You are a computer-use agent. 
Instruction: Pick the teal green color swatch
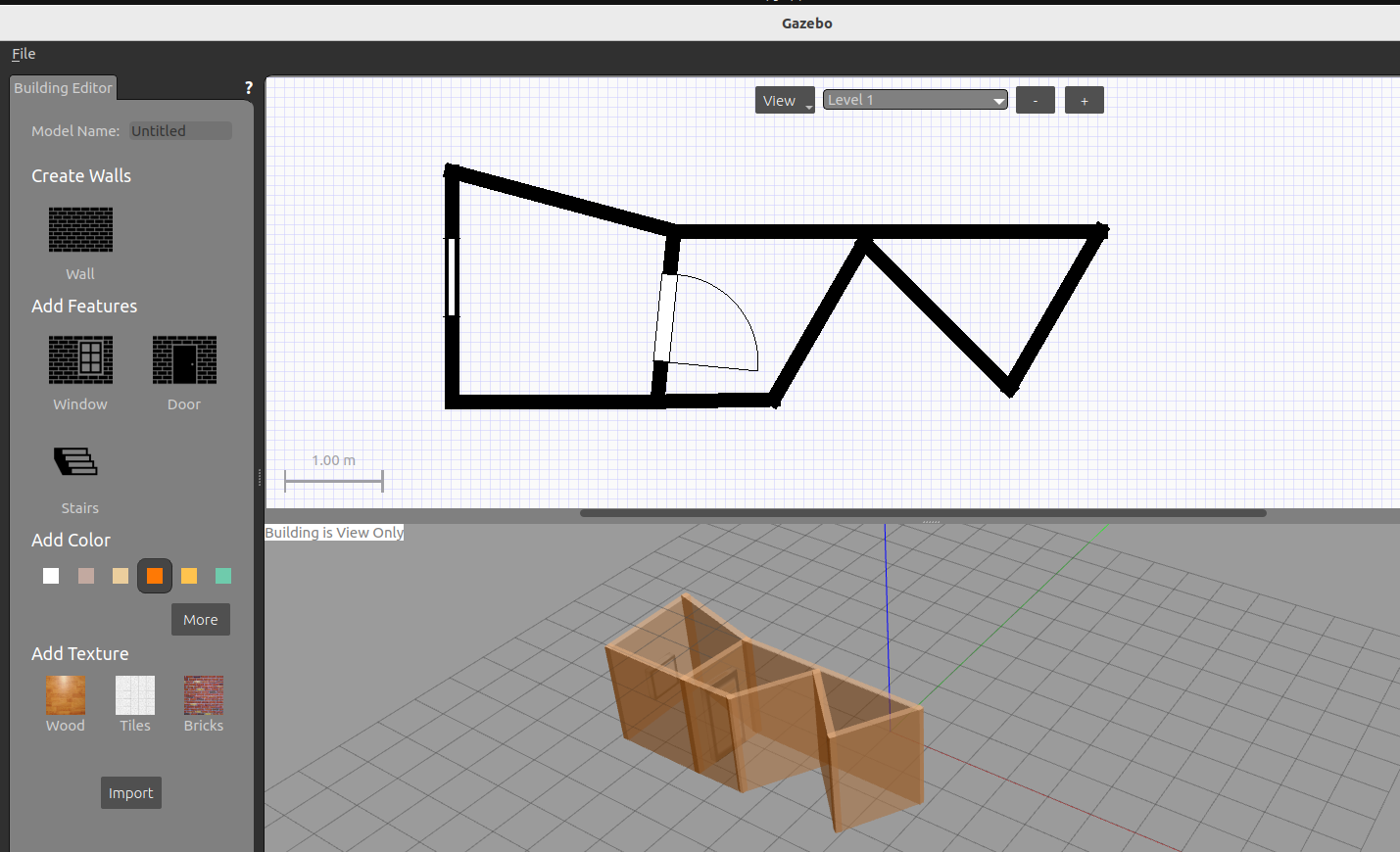click(223, 576)
